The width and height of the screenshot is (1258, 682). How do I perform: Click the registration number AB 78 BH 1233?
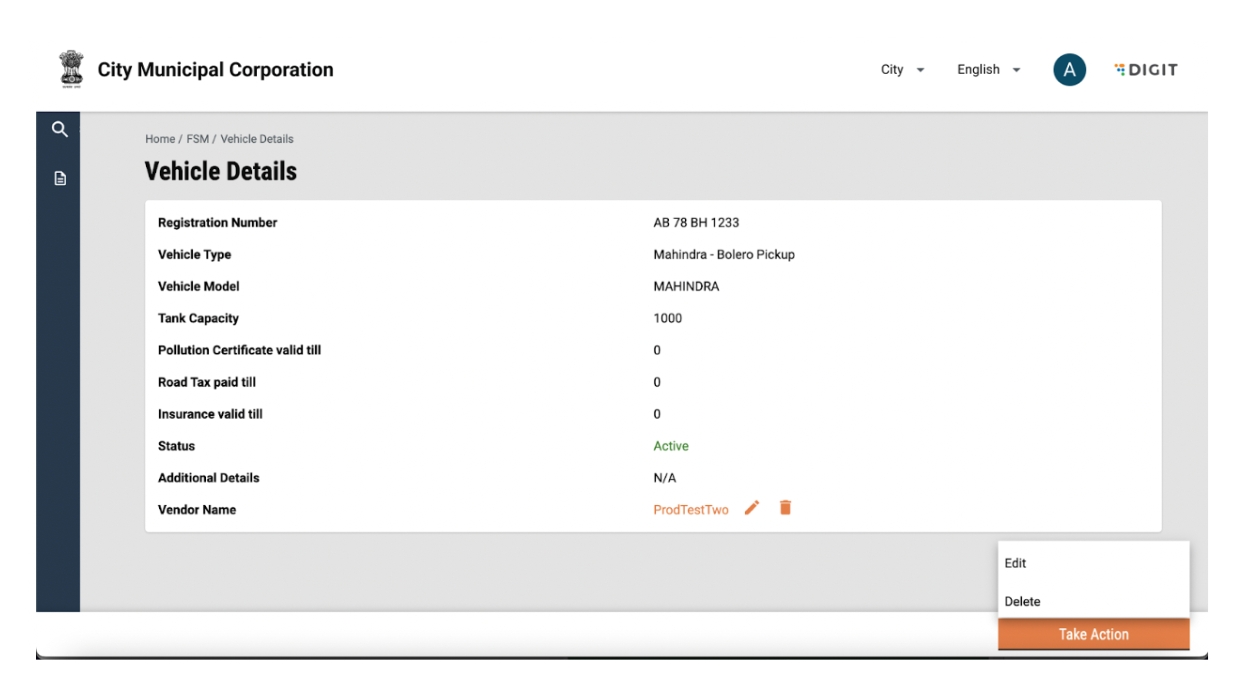tap(696, 223)
